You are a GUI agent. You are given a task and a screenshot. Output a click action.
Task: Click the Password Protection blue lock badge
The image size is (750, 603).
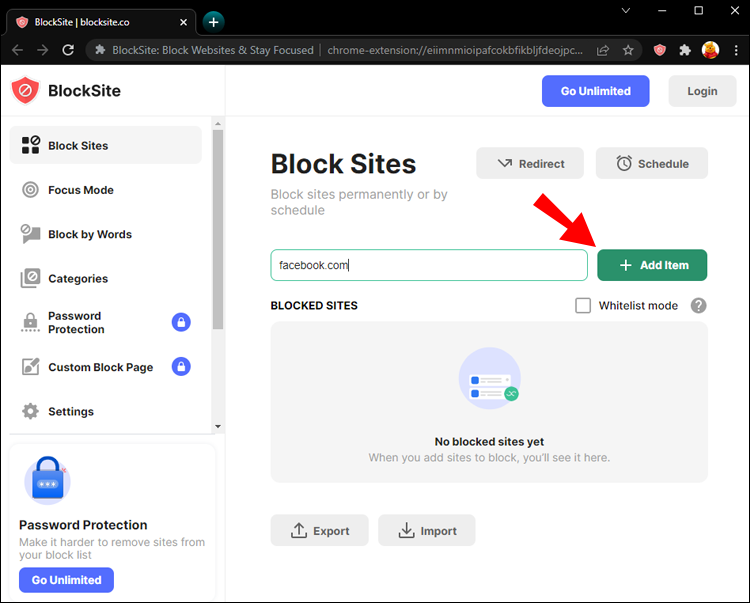[181, 322]
